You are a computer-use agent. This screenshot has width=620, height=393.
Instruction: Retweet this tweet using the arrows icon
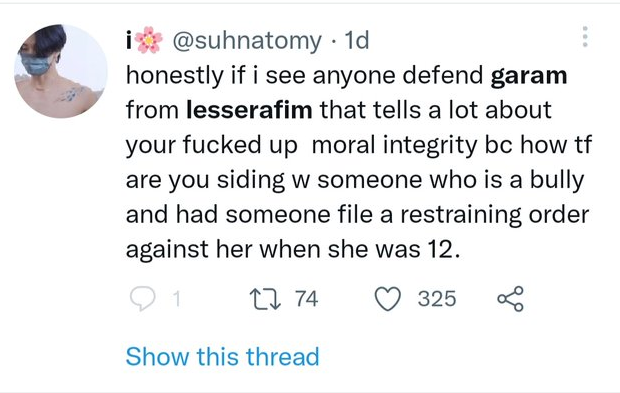pos(265,299)
